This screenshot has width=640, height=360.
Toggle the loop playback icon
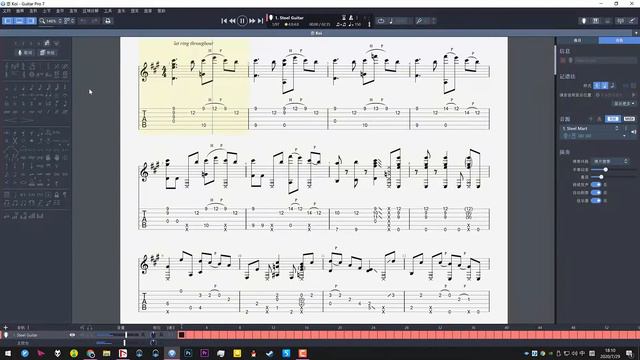pyautogui.click(x=381, y=21)
